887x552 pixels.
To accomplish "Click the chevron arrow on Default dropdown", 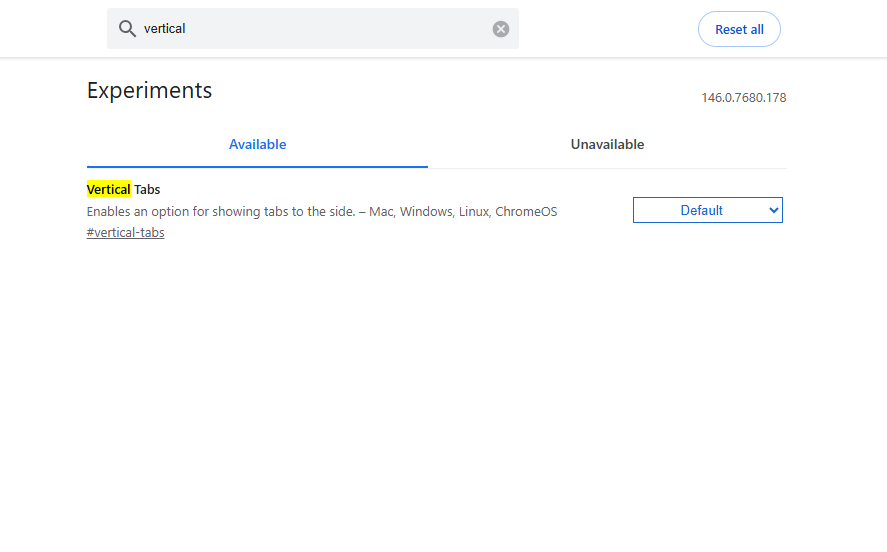I will pos(773,210).
